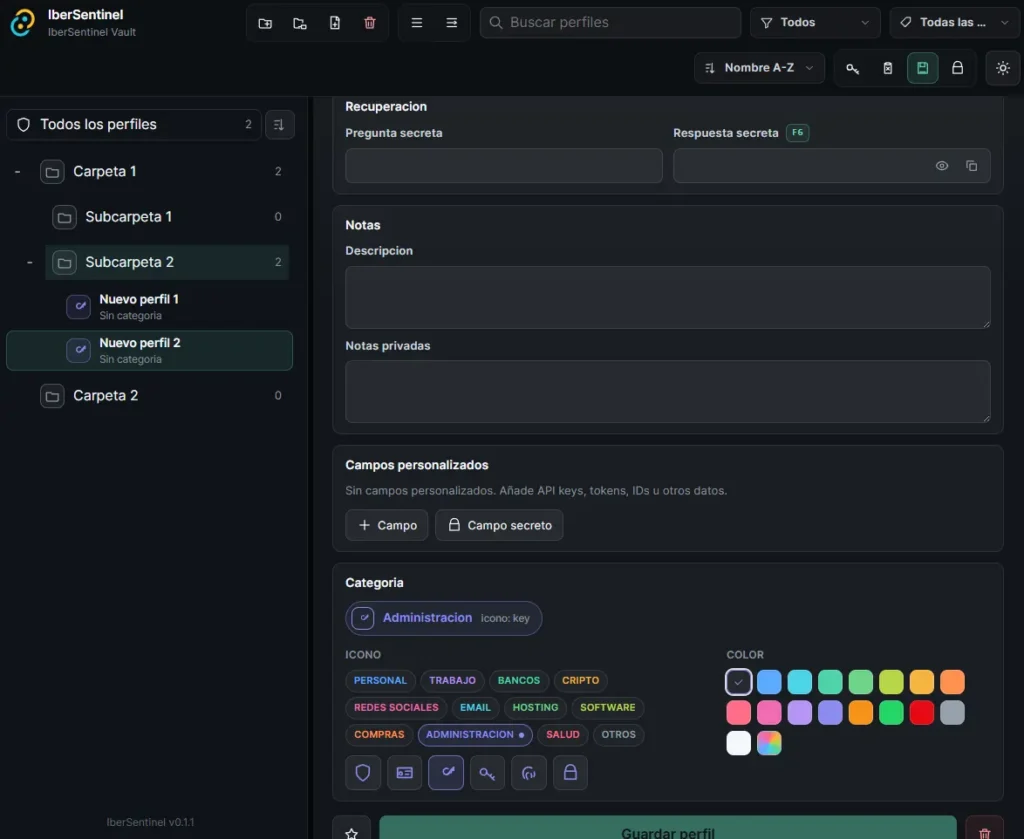Choose the shield profile icon
The image size is (1024, 839).
pyautogui.click(x=362, y=773)
